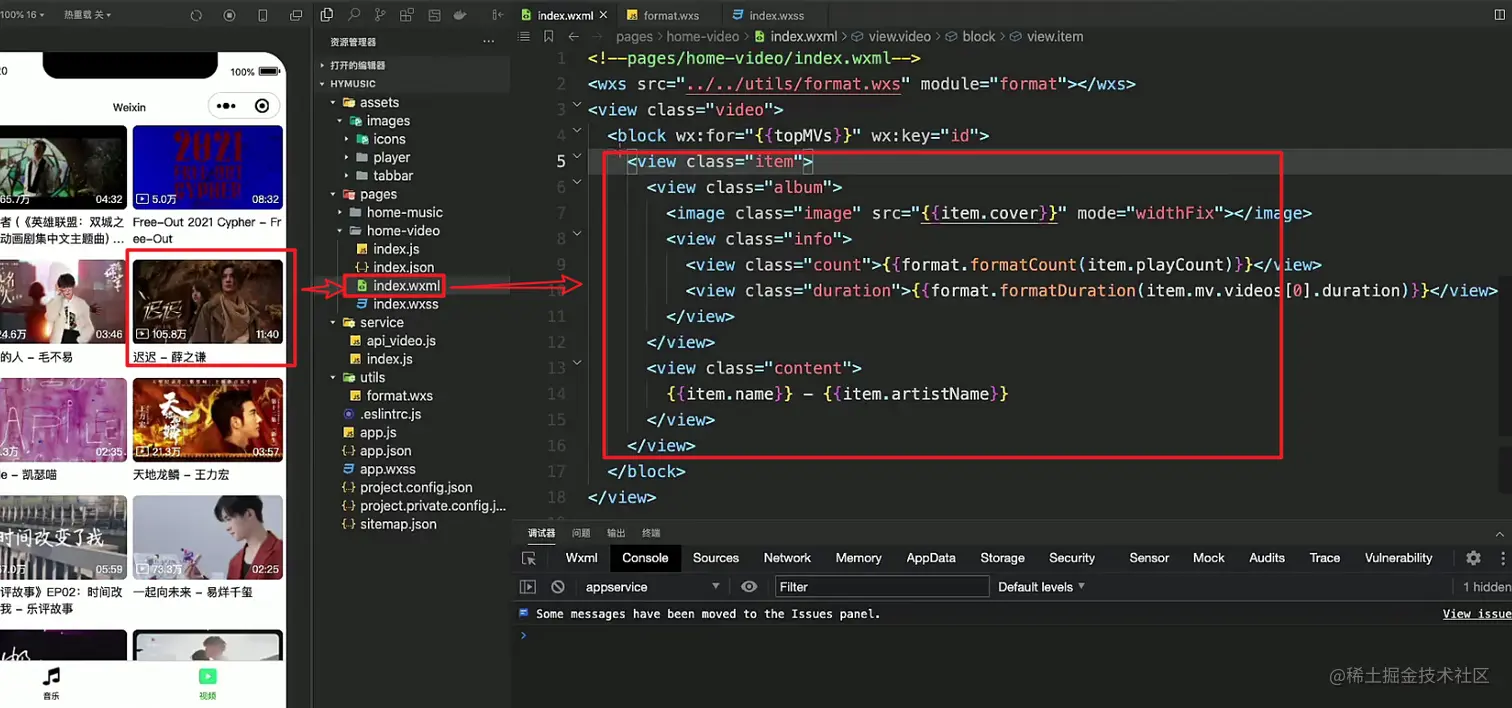Switch to the index.wxss editor tab
The image size is (1512, 708).
click(x=776, y=15)
